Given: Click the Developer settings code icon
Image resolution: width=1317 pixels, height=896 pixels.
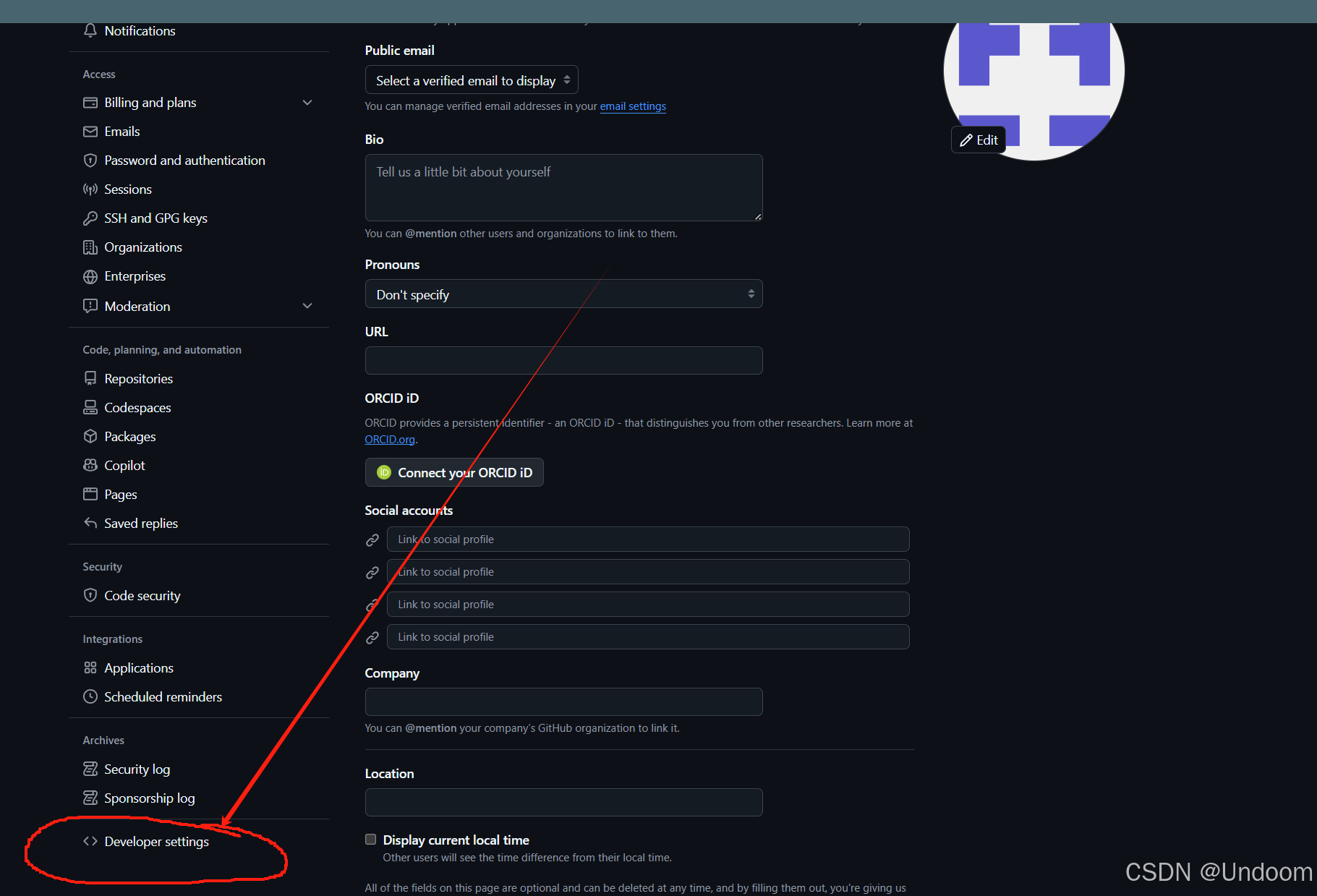Looking at the screenshot, I should tap(90, 841).
